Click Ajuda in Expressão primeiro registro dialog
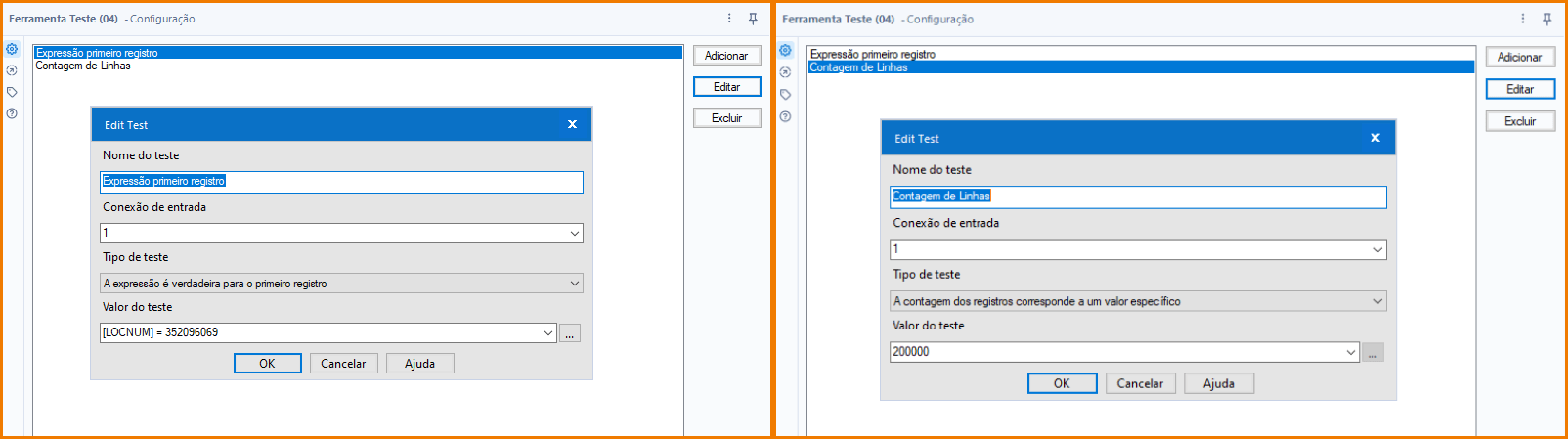 click(419, 364)
